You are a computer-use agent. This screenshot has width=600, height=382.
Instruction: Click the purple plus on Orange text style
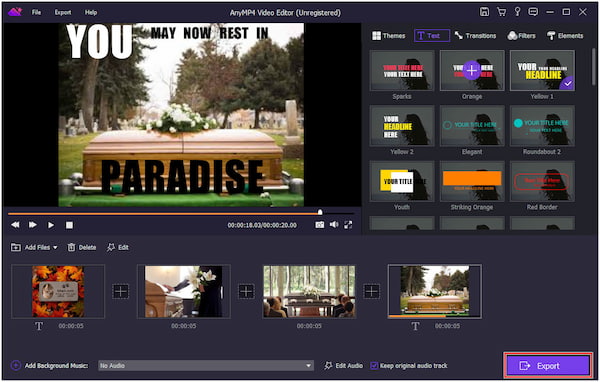point(472,70)
